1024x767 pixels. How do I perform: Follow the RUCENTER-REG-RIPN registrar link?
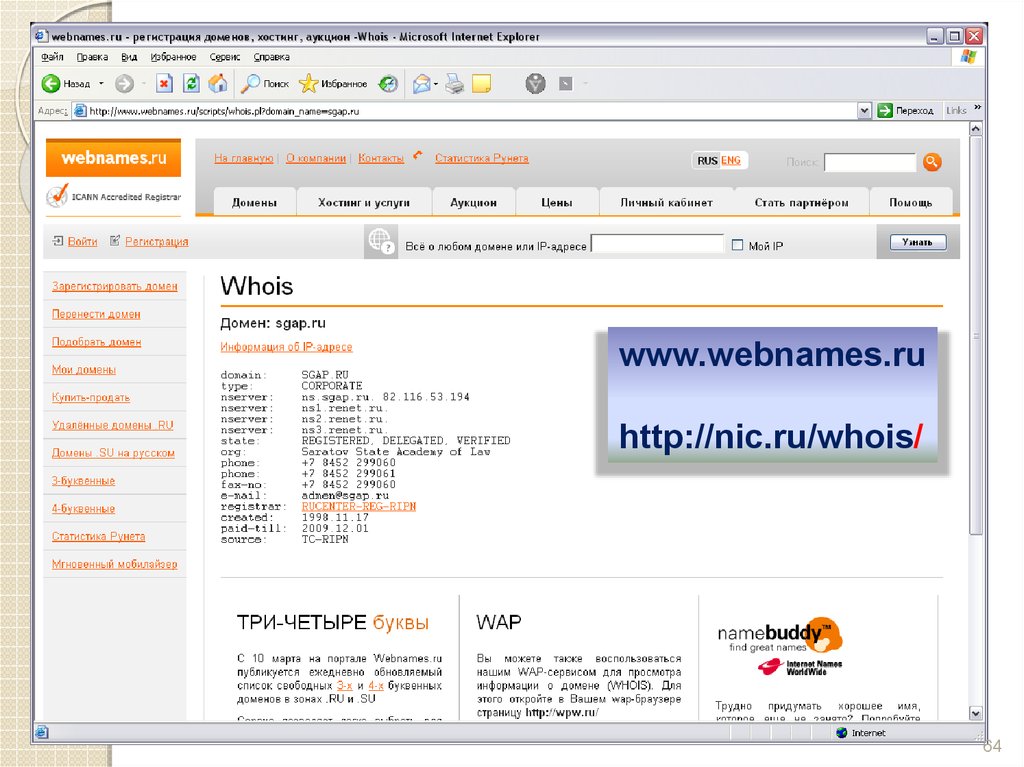pos(359,507)
